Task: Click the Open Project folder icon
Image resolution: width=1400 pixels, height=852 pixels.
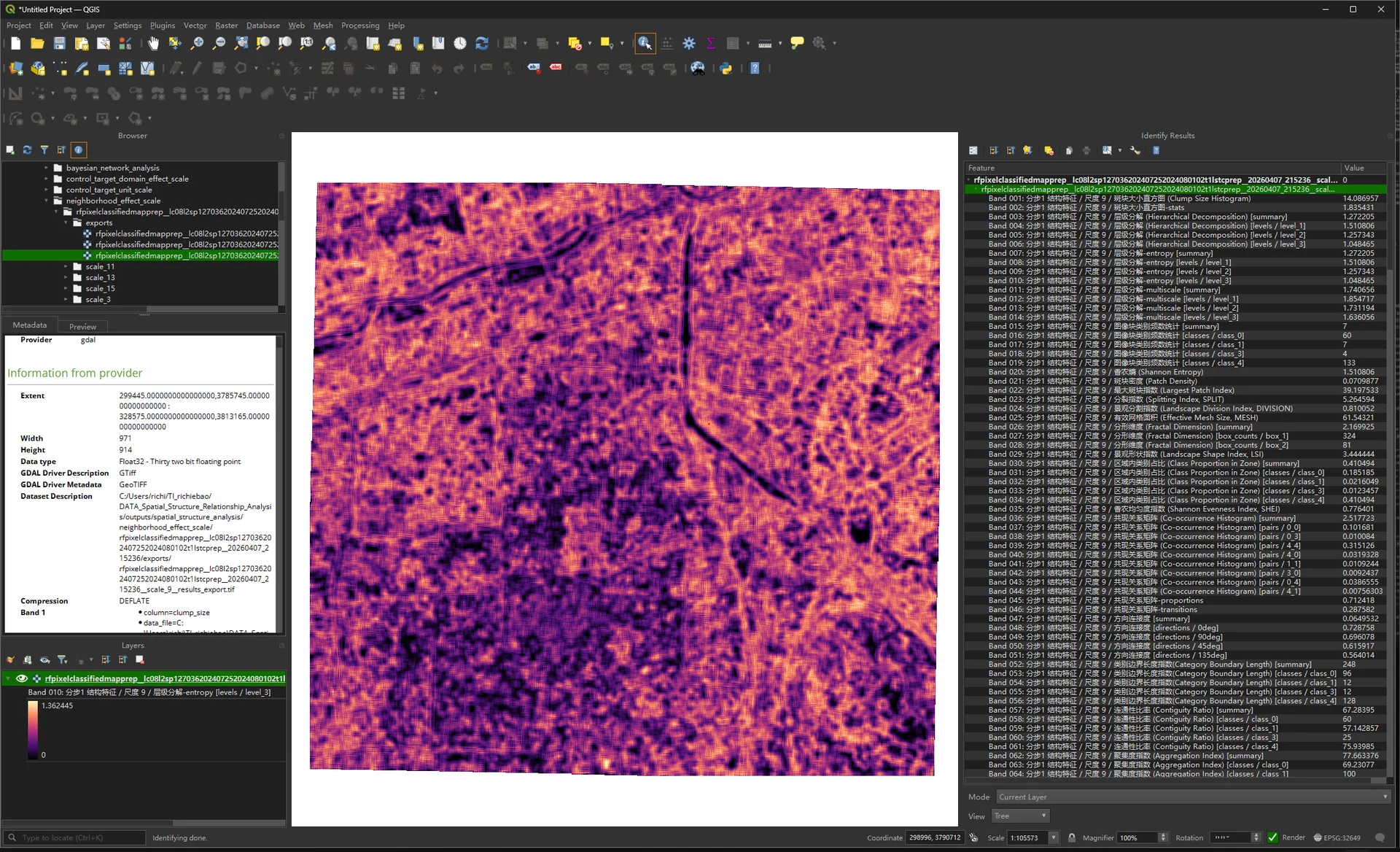Action: coord(37,44)
